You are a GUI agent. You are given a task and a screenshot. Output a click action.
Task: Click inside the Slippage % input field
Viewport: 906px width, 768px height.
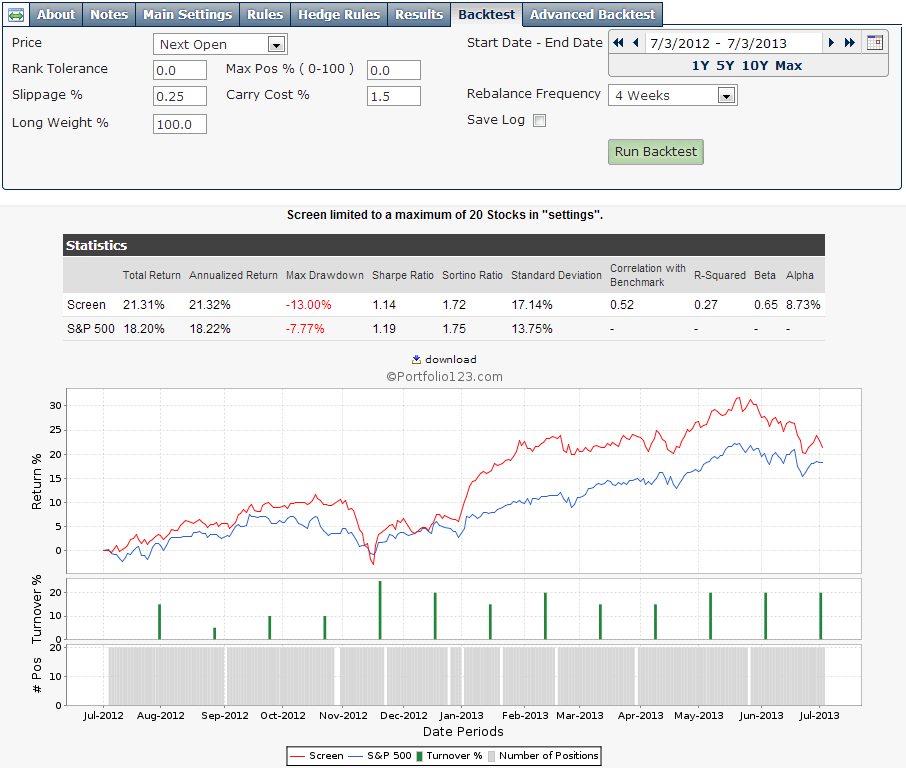tap(179, 96)
